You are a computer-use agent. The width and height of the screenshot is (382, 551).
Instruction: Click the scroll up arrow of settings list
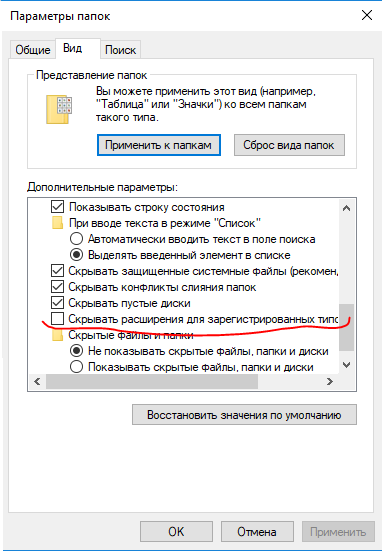(347, 208)
